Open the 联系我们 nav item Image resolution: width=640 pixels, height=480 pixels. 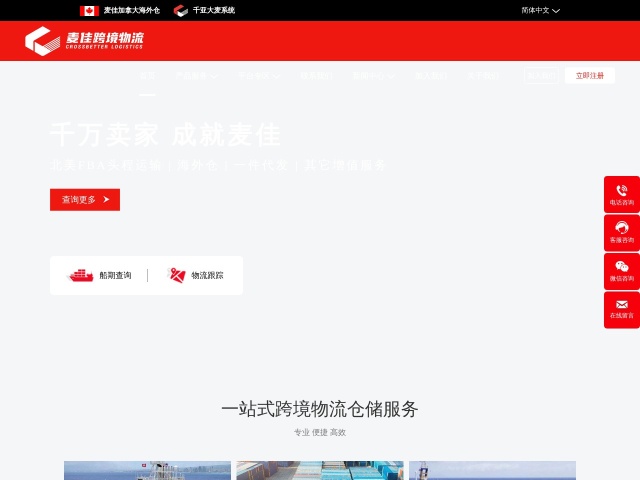(x=316, y=76)
